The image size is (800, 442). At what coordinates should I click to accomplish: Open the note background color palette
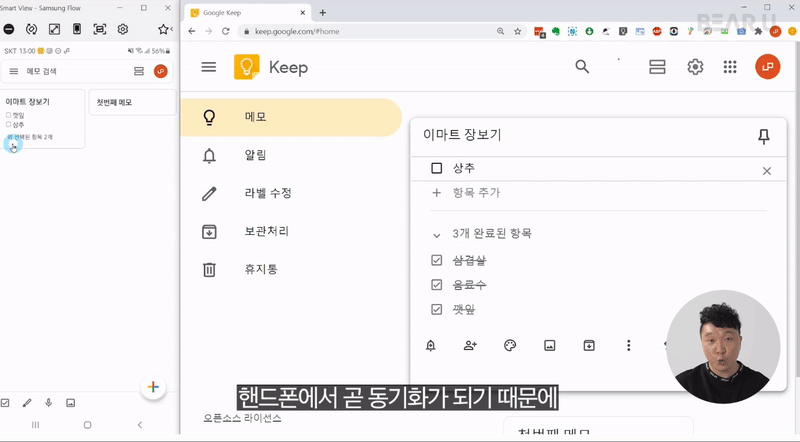(x=510, y=346)
